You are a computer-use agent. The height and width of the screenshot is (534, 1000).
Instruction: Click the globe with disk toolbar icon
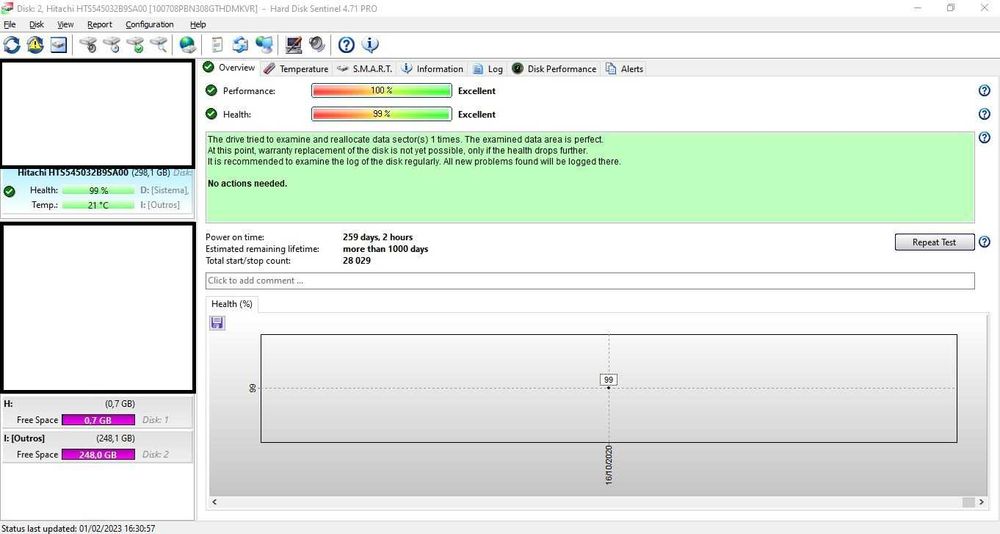(x=188, y=45)
